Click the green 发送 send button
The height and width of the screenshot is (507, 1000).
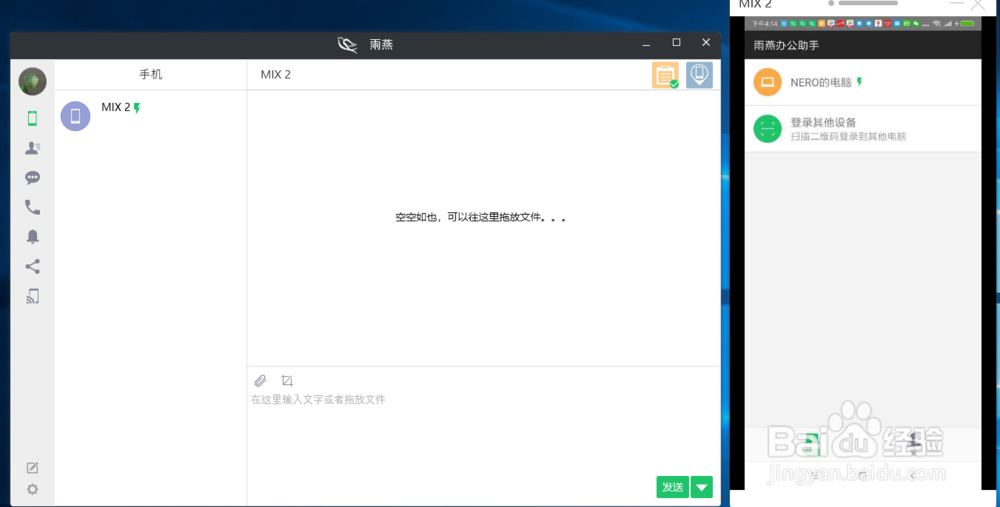tap(673, 487)
